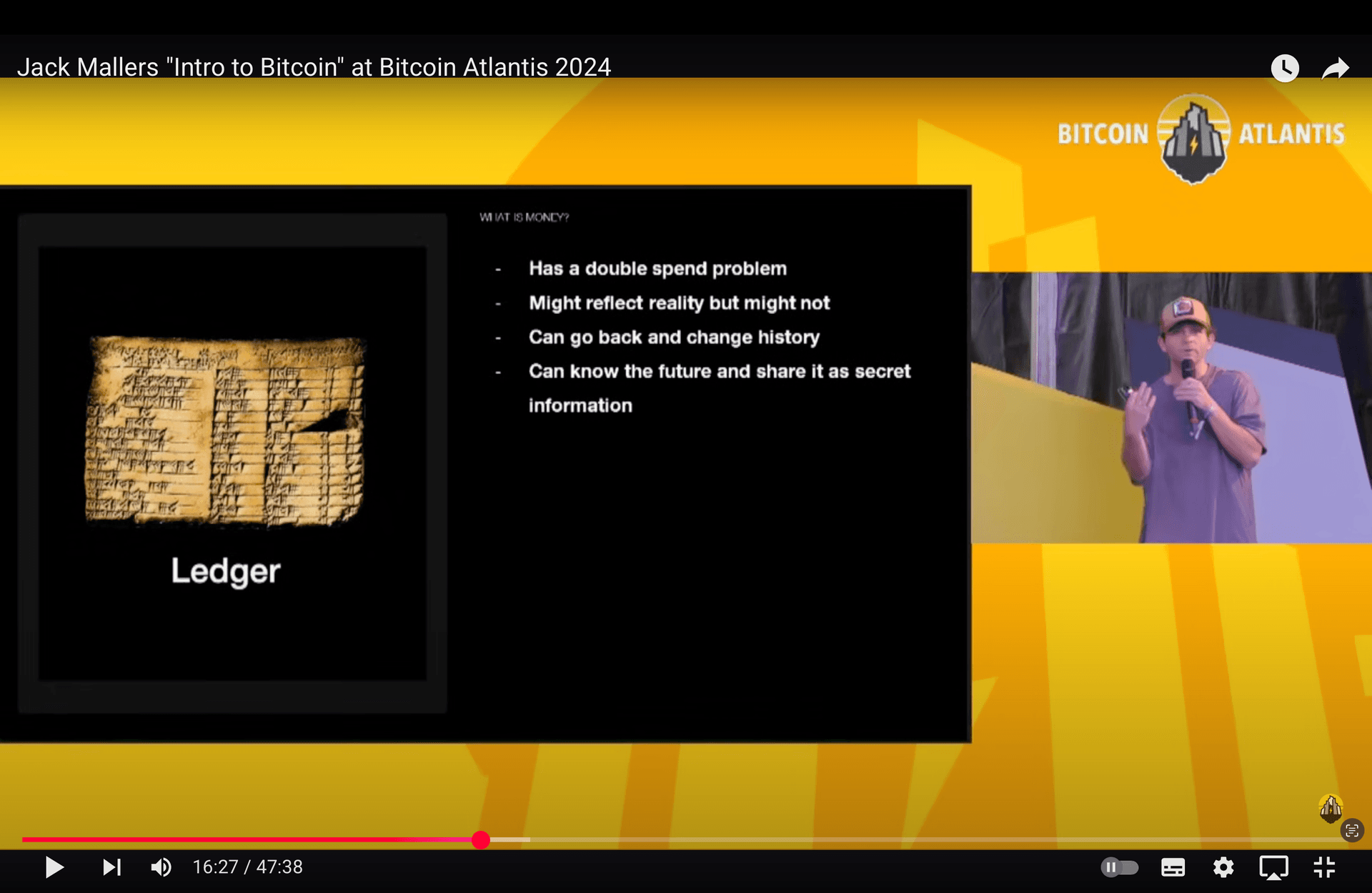Toggle the autoplay switch
Screen dimensions: 1372x893
point(1119,867)
